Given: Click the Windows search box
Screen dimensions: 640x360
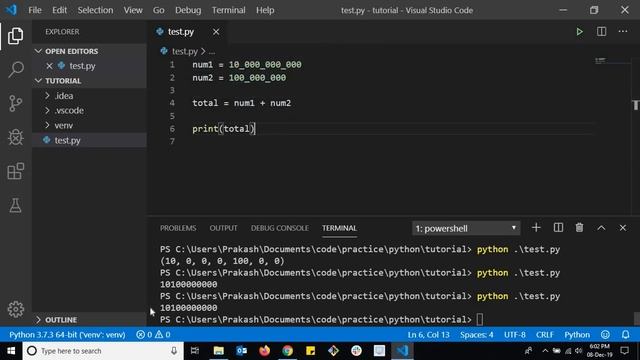Looking at the screenshot, I should pyautogui.click(x=102, y=351).
